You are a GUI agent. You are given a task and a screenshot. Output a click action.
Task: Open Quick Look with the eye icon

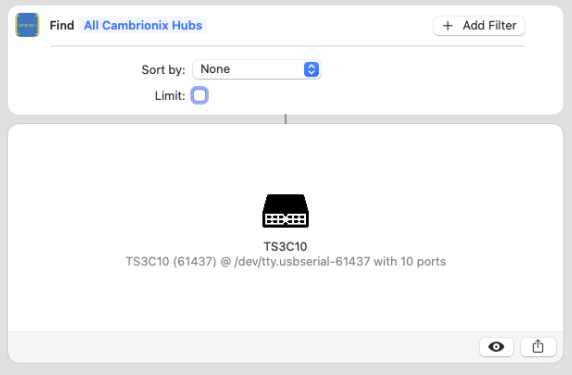coord(496,347)
